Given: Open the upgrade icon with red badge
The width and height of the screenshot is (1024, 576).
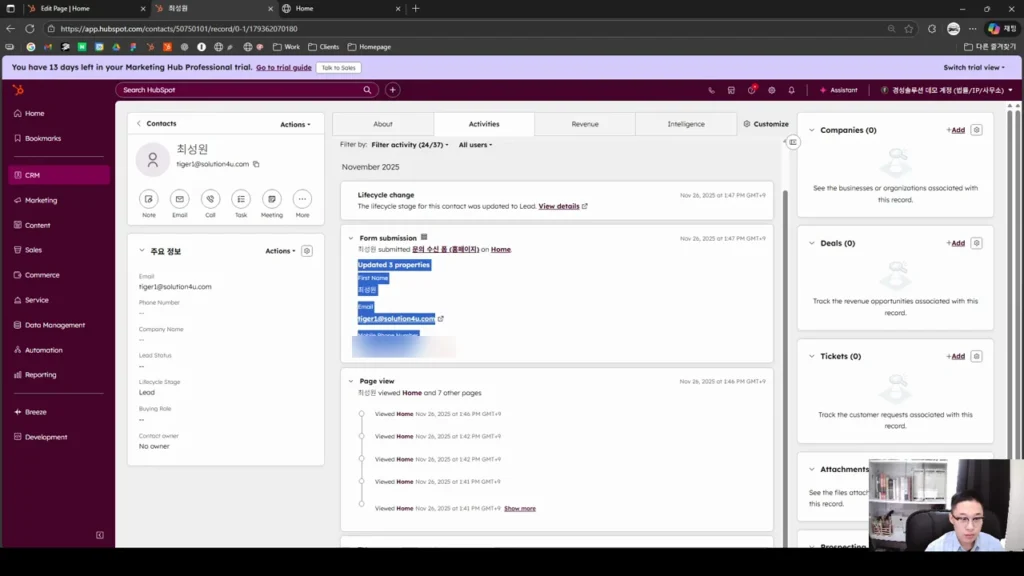Looking at the screenshot, I should click(x=752, y=90).
